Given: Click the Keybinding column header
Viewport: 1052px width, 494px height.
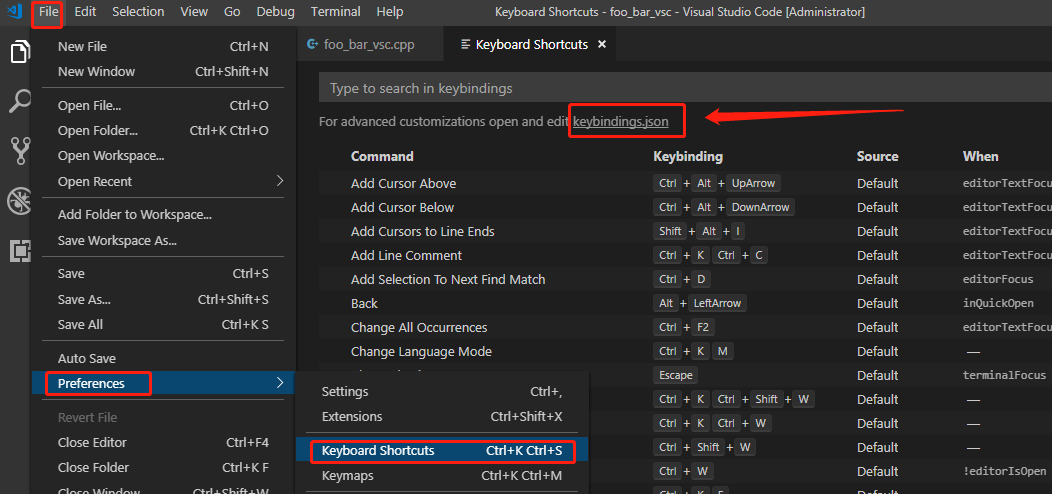Looking at the screenshot, I should tap(688, 156).
